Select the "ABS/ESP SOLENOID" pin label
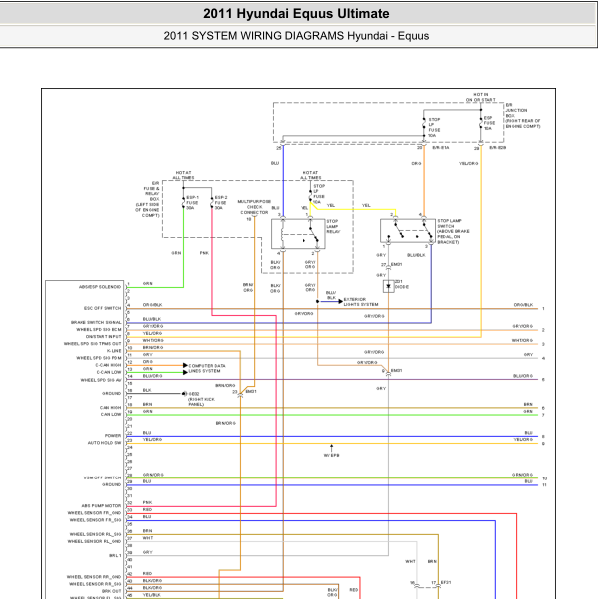Viewport: 598px width, 599px height. tap(100, 287)
